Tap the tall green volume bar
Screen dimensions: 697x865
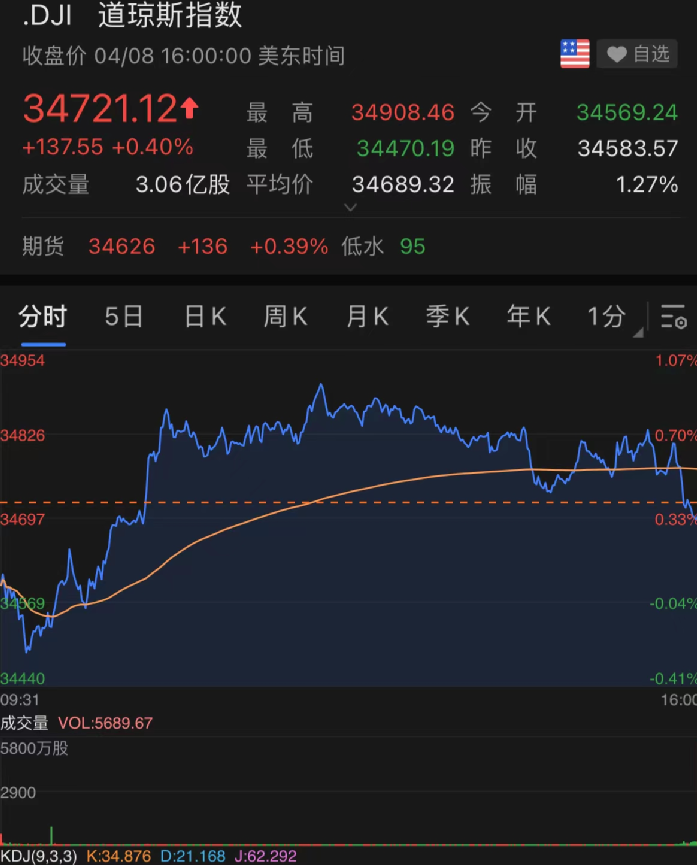point(52,835)
